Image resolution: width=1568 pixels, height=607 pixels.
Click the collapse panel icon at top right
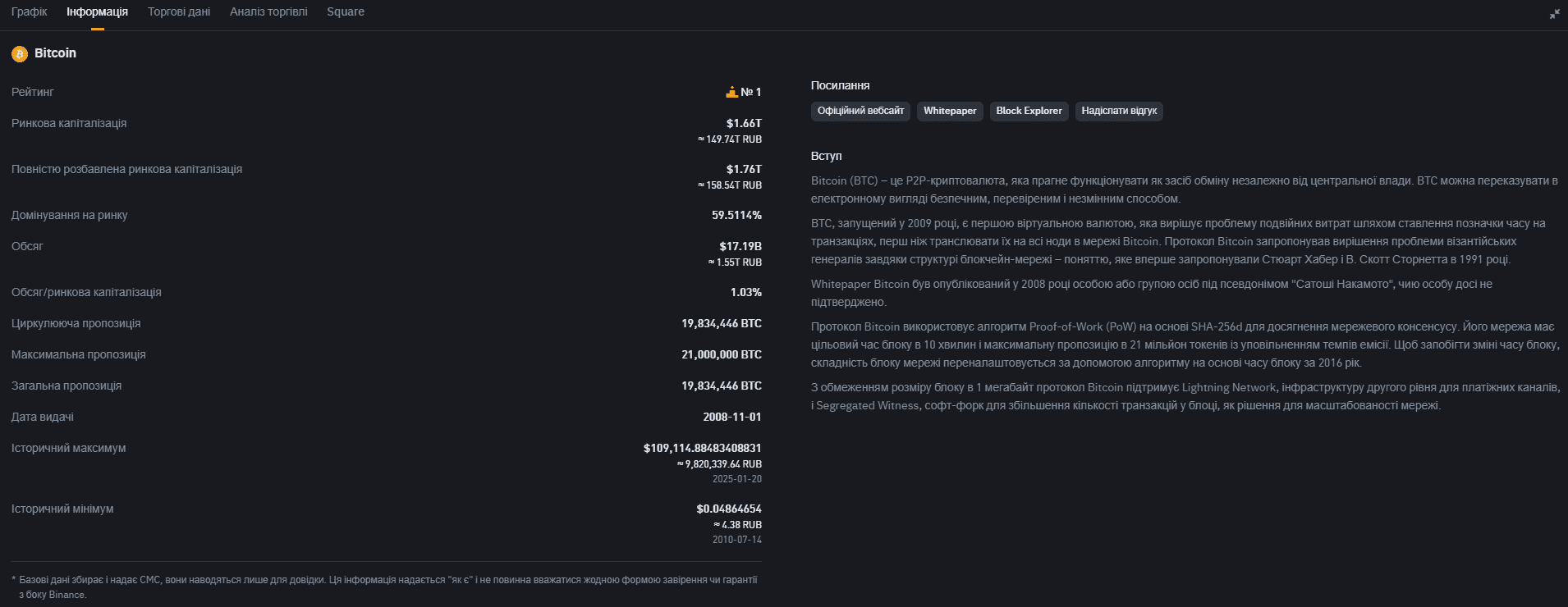(1554, 14)
